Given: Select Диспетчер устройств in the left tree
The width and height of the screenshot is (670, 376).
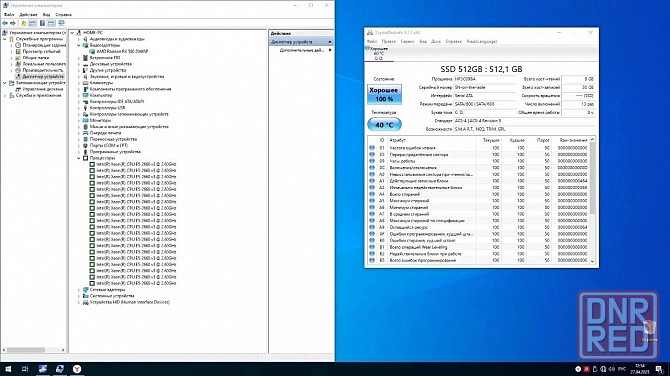Looking at the screenshot, I should 43,76.
